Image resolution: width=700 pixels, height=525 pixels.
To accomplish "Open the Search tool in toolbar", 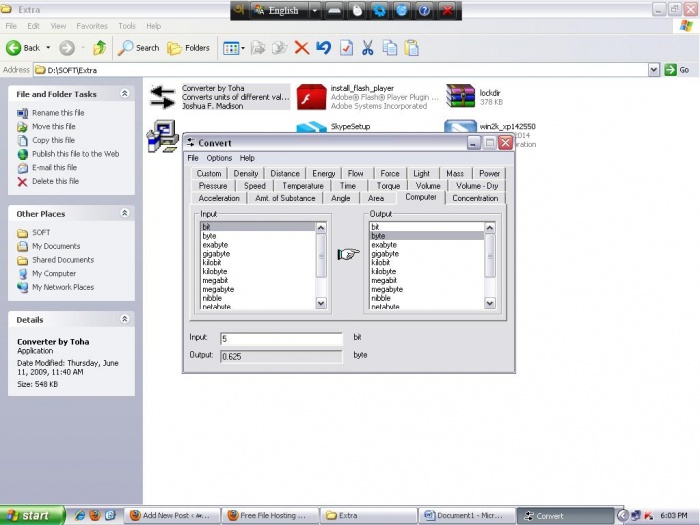I will click(x=138, y=47).
